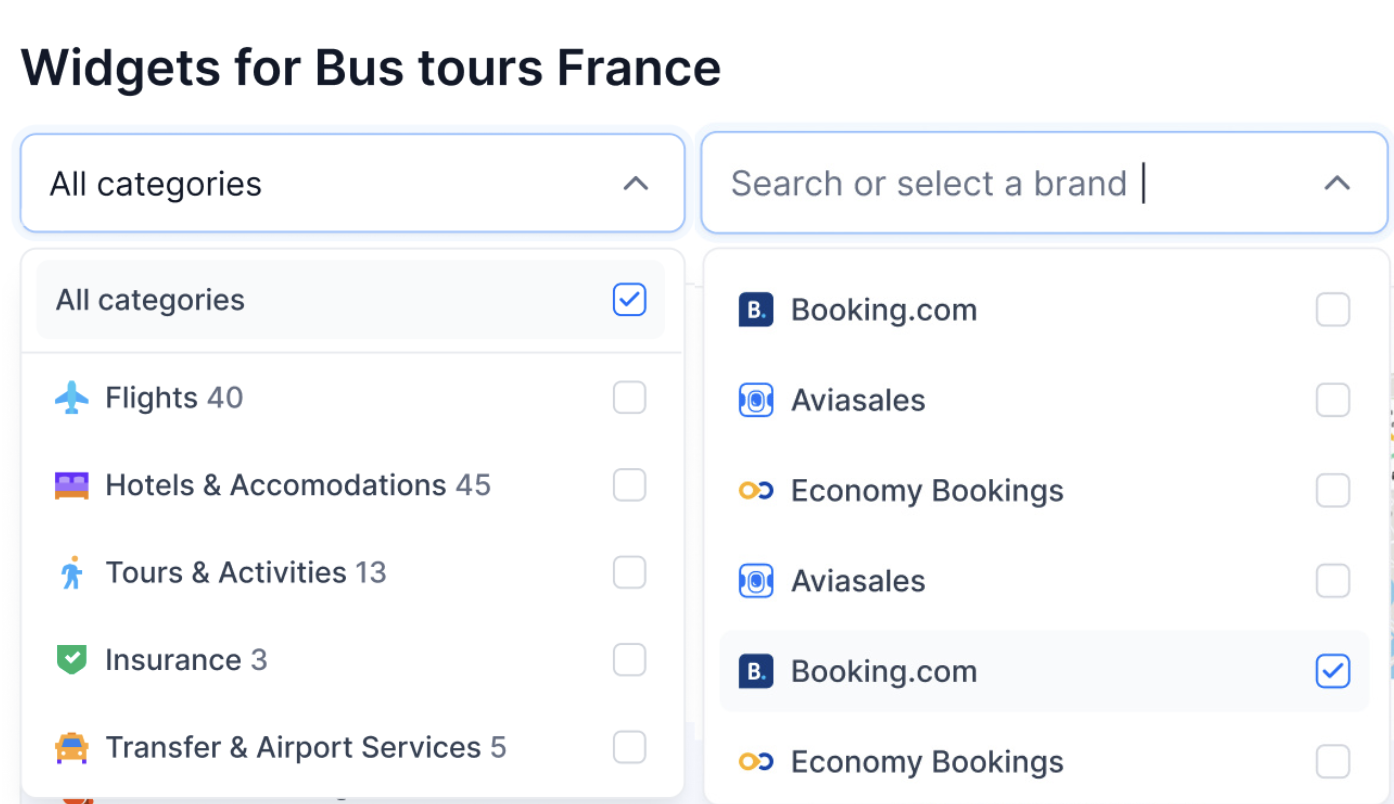Enable the Flights category checkbox

click(x=629, y=397)
